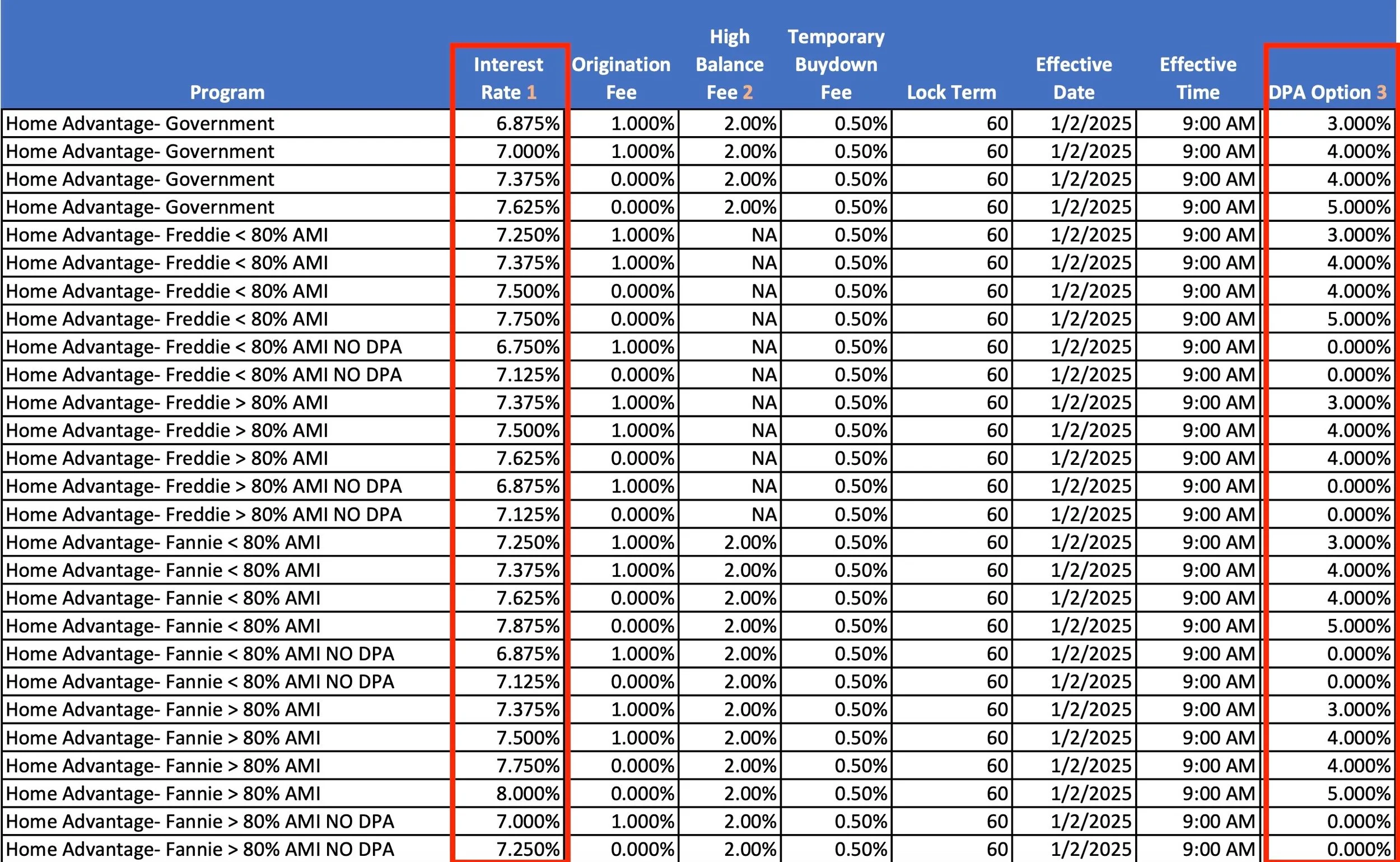Click the High Balance Fee 2 header

[x=729, y=64]
